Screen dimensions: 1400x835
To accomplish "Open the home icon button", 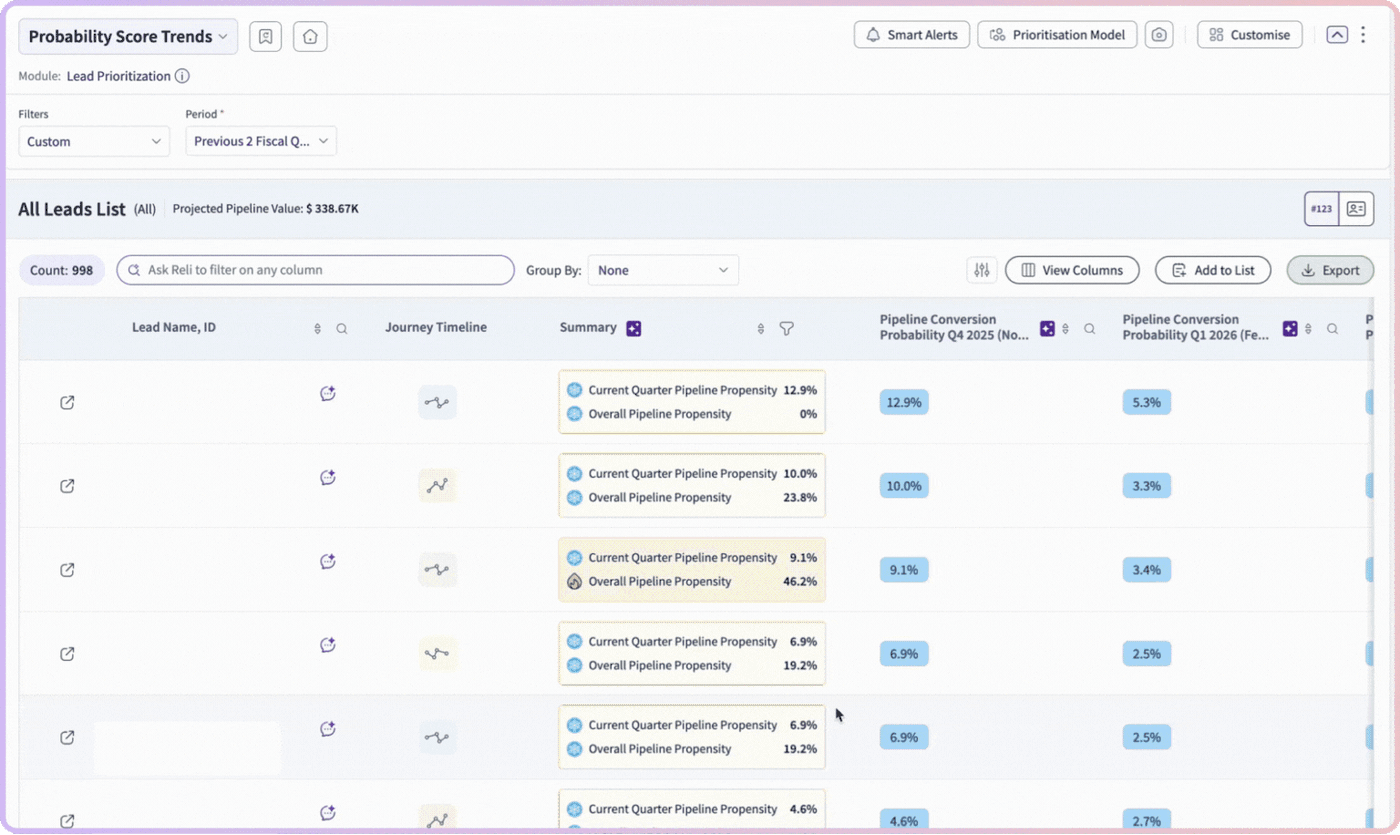I will click(310, 36).
